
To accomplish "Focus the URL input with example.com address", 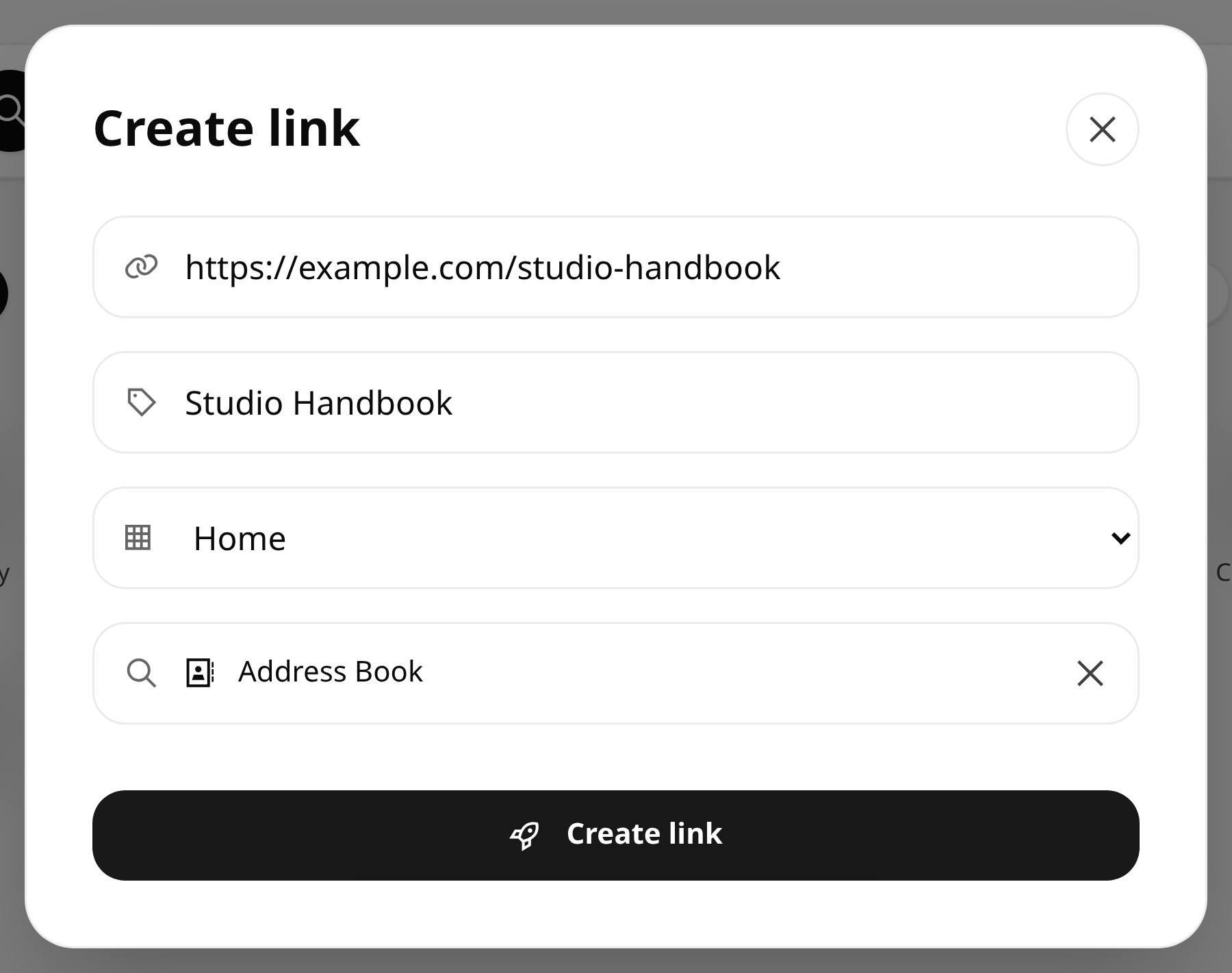I will [x=616, y=267].
